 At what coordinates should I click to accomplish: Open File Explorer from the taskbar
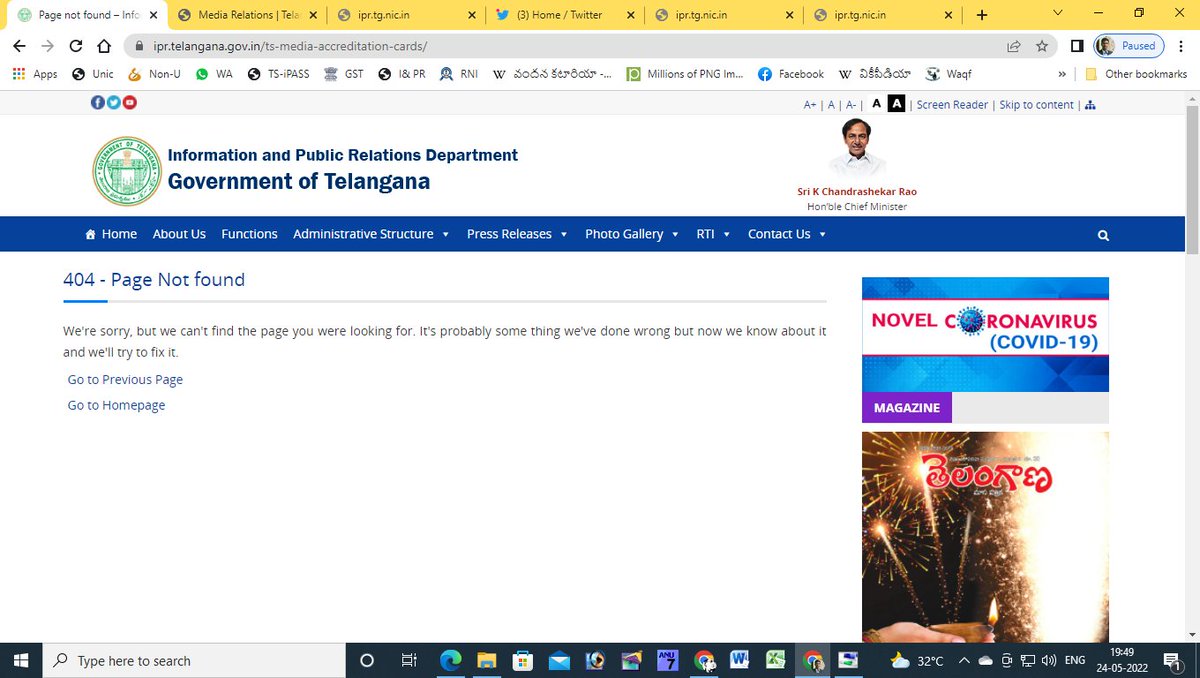(x=486, y=660)
